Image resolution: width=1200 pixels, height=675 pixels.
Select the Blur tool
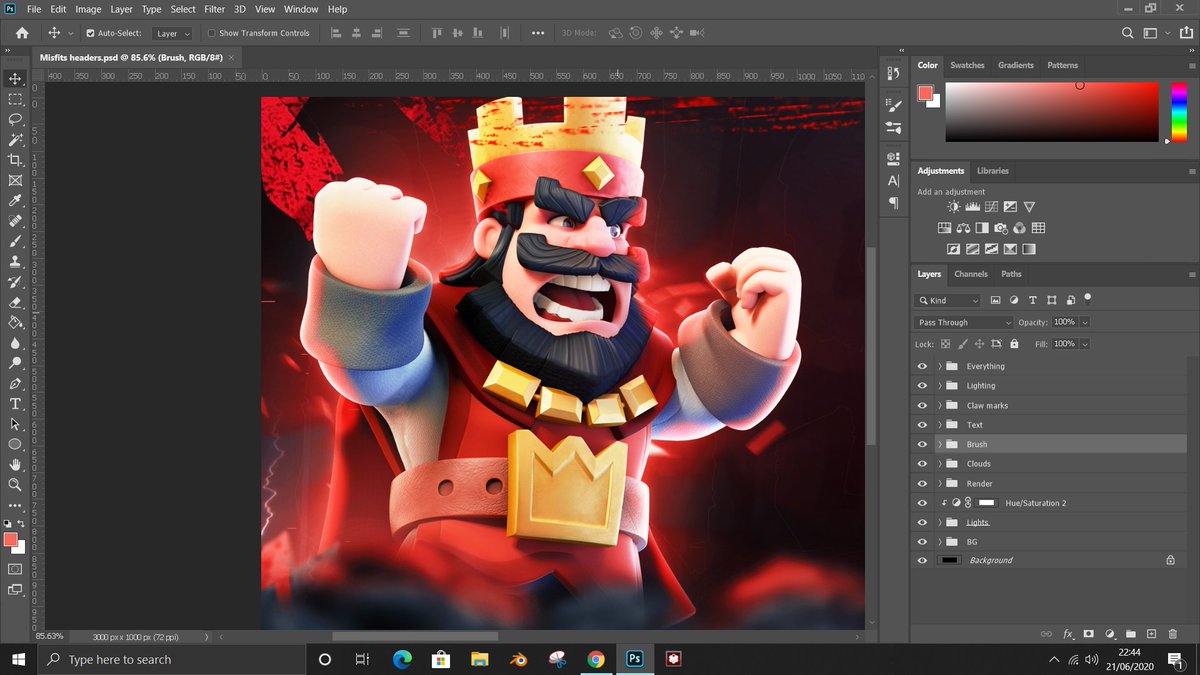(15, 343)
